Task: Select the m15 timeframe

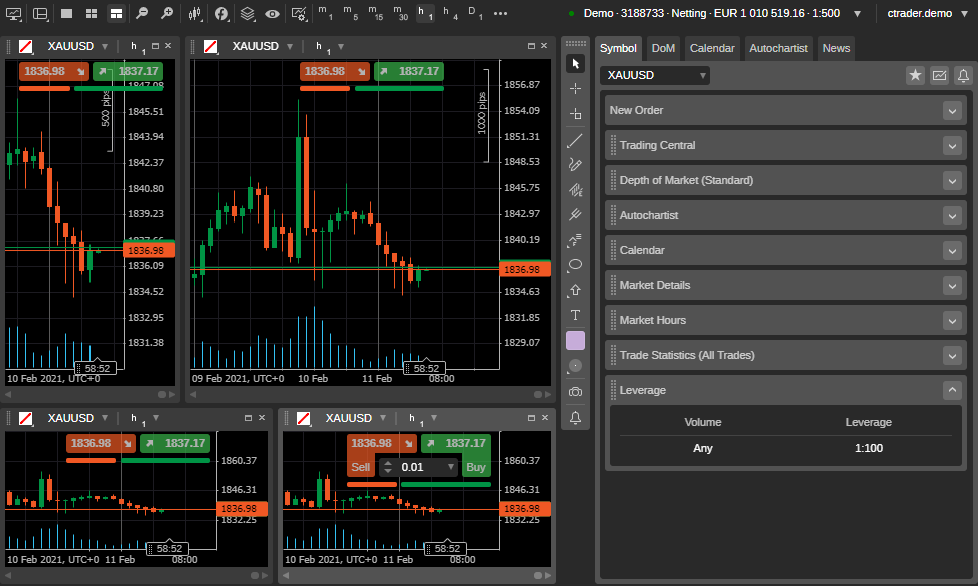Action: (x=373, y=14)
